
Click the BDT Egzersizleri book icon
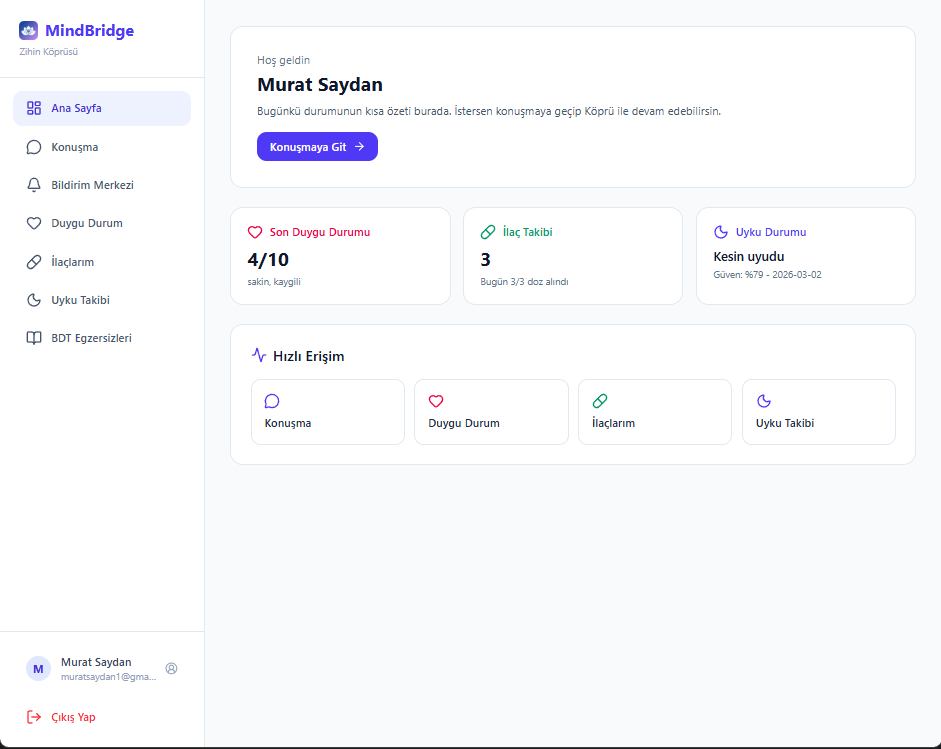pyautogui.click(x=32, y=338)
